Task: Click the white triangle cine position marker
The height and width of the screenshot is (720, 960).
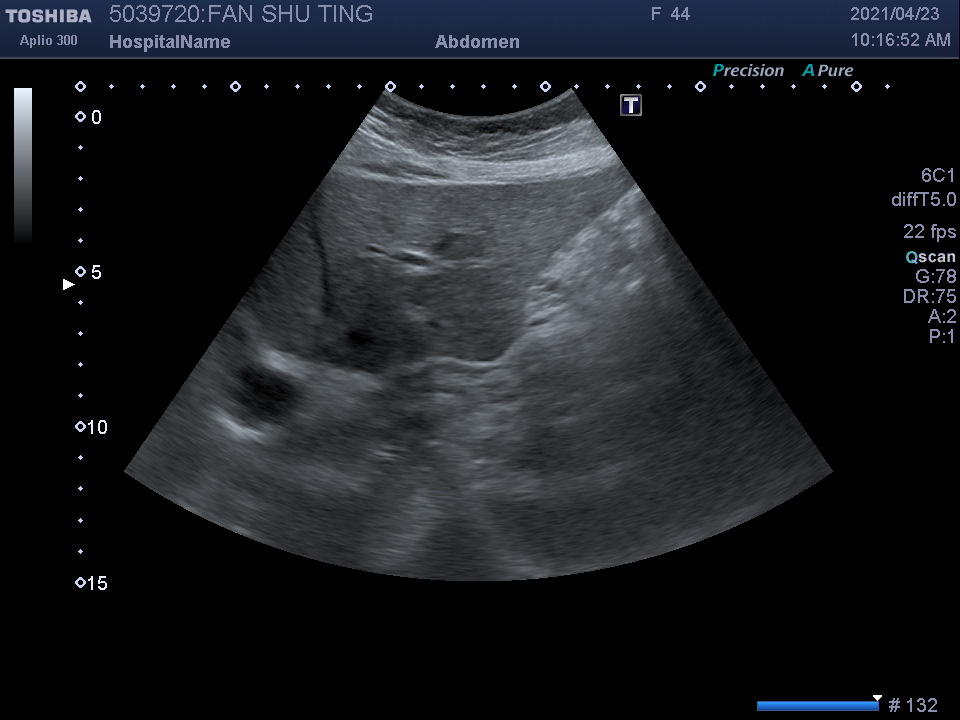Action: pyautogui.click(x=877, y=698)
